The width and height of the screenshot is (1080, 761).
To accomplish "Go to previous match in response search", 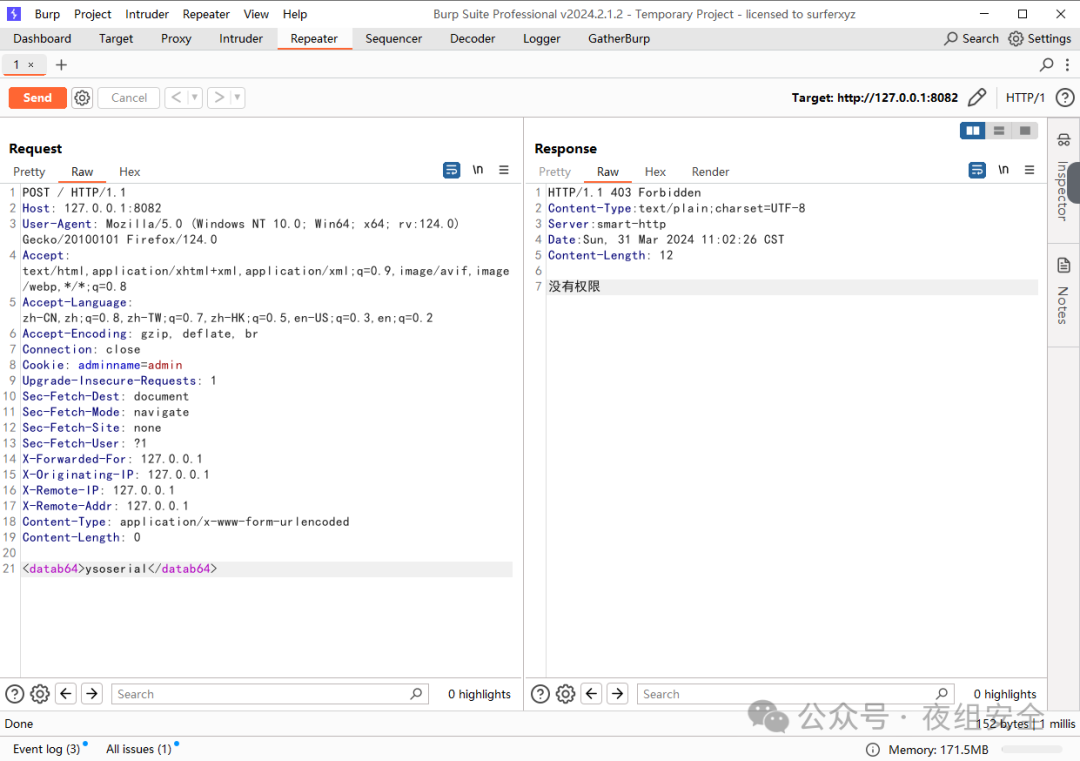I will click(x=592, y=694).
